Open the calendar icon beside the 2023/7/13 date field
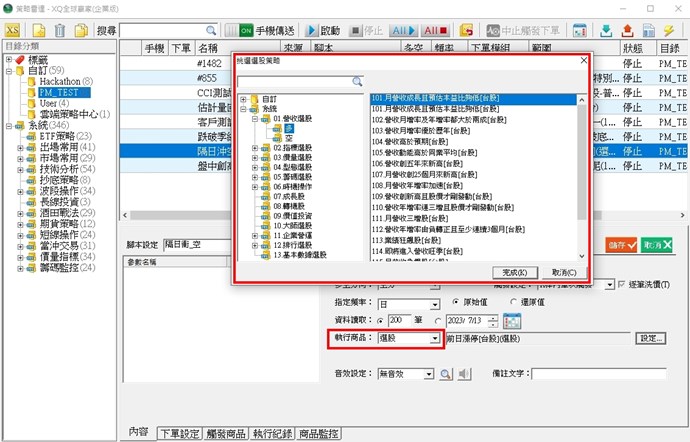 click(512, 321)
